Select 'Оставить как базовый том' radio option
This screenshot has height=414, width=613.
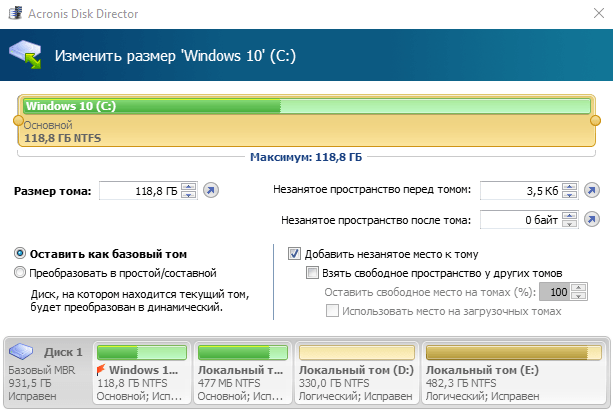pyautogui.click(x=20, y=253)
